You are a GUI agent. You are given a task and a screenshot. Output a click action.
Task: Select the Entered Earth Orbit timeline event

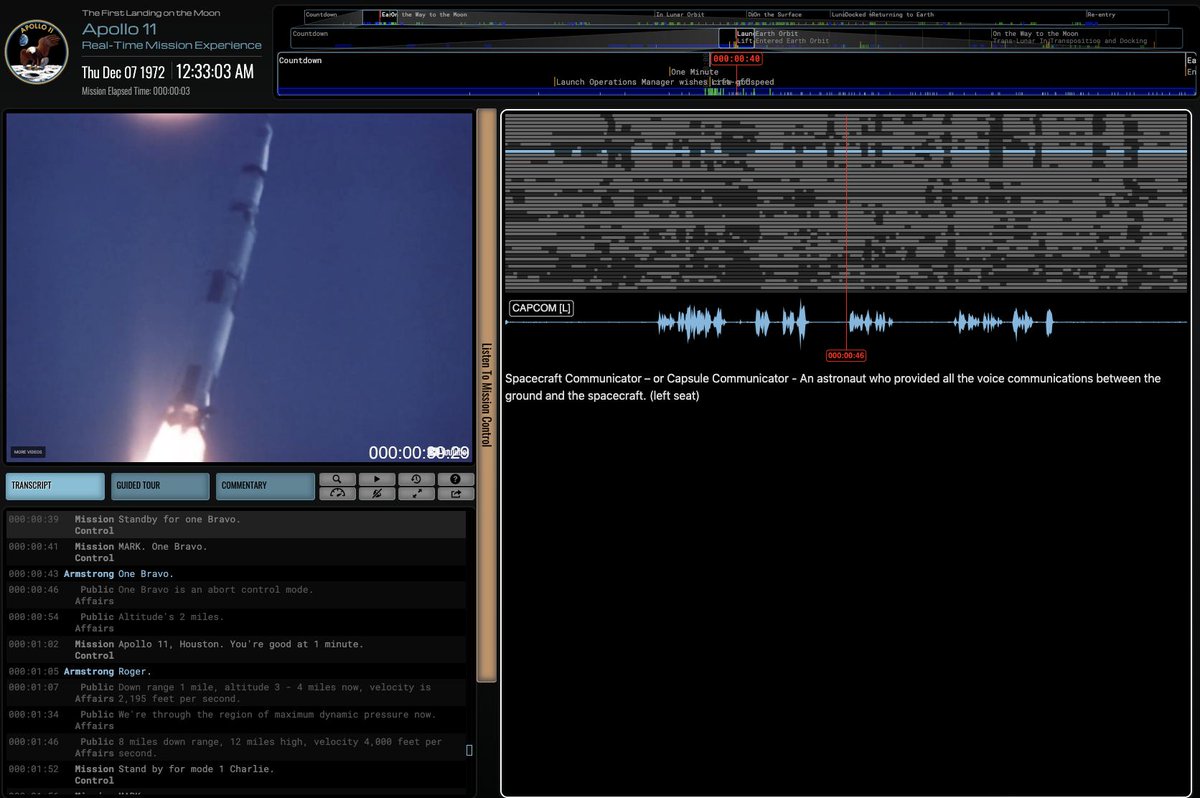pyautogui.click(x=792, y=41)
